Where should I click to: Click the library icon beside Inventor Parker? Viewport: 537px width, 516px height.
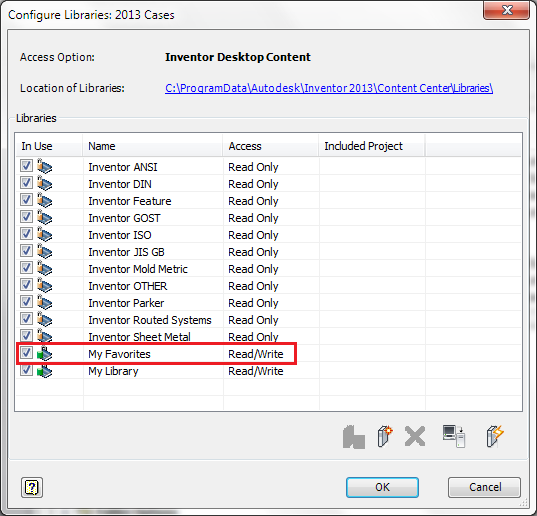45,302
